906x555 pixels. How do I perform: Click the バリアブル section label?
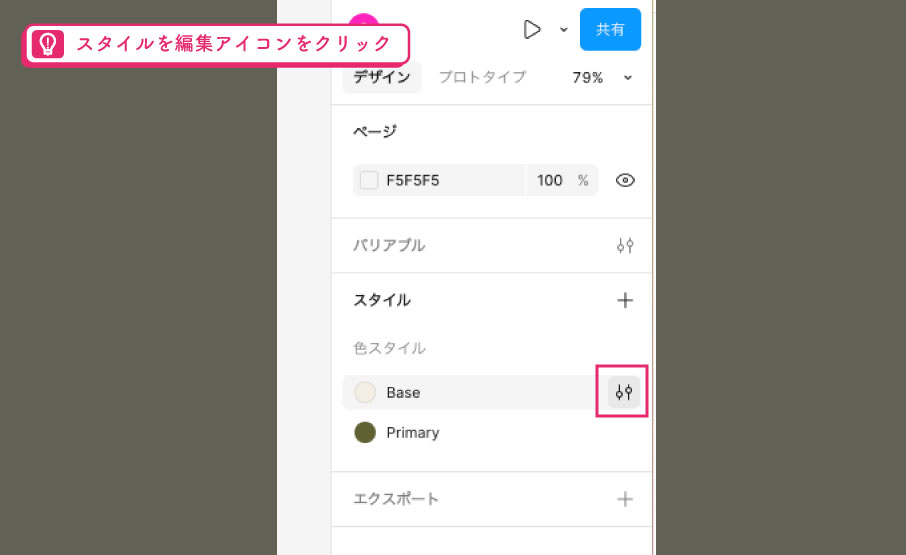[389, 245]
